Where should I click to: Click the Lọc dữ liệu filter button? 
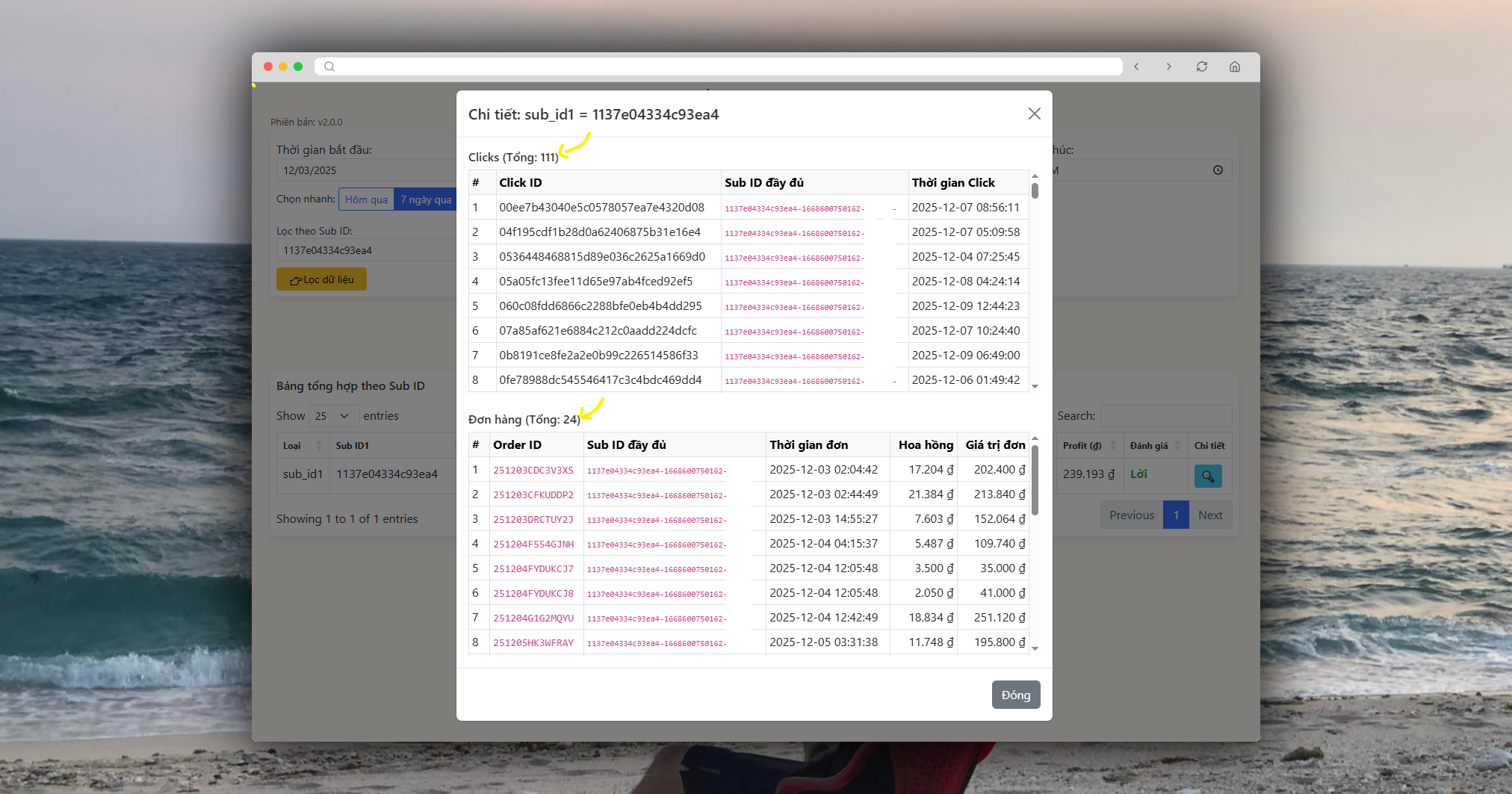point(321,279)
